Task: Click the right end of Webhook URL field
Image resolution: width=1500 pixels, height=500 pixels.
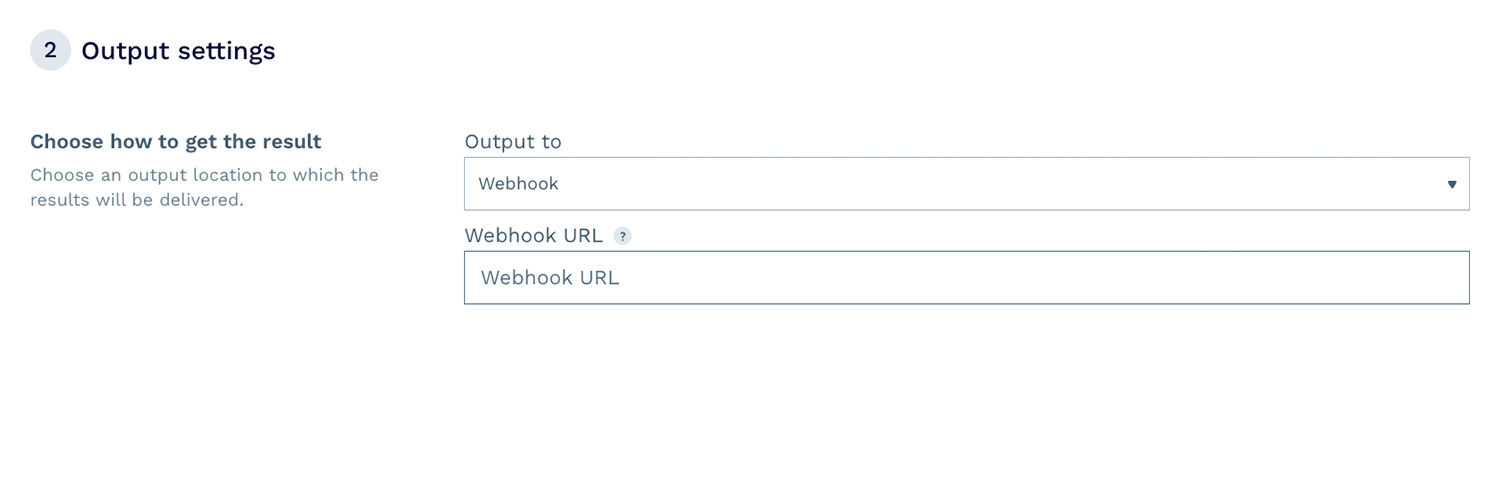Action: pyautogui.click(x=1440, y=278)
